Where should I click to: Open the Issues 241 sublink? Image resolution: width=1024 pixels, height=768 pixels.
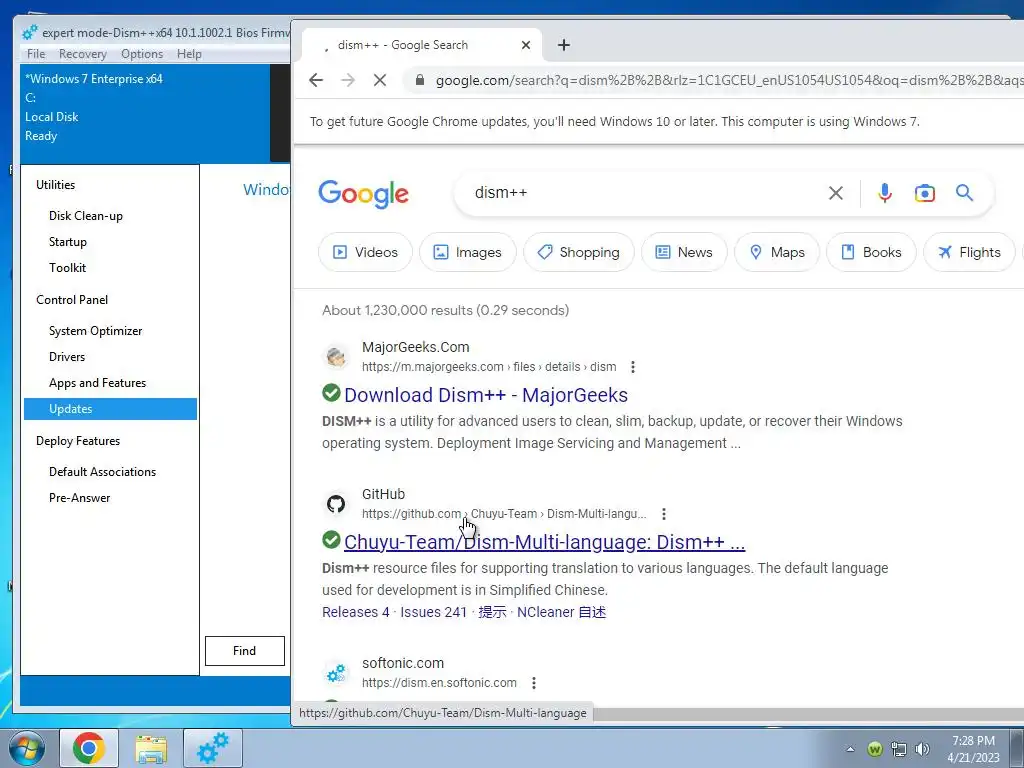[x=434, y=612]
